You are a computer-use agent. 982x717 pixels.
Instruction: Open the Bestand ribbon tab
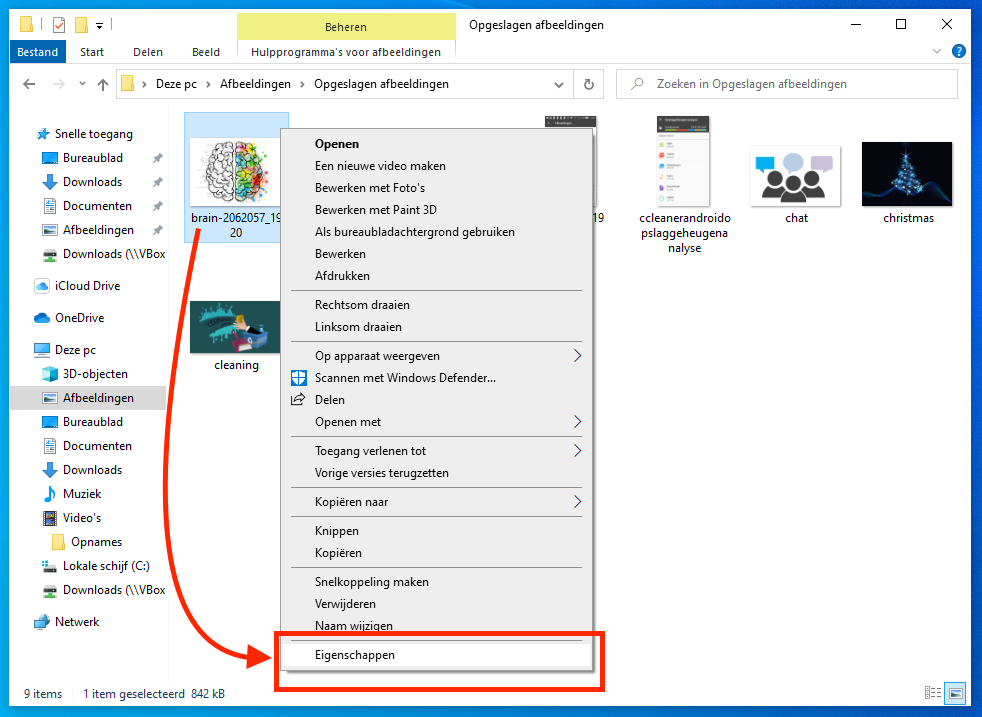coord(38,52)
